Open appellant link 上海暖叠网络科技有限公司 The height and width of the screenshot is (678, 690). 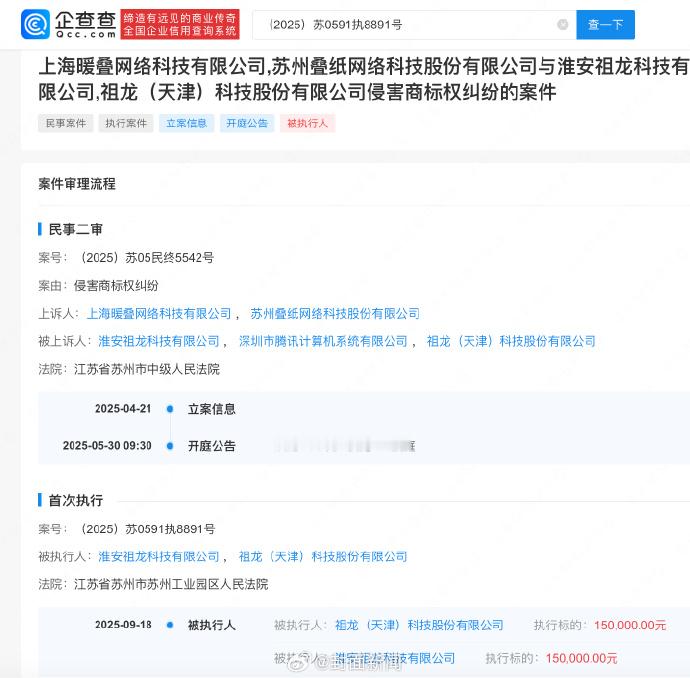click(159, 314)
